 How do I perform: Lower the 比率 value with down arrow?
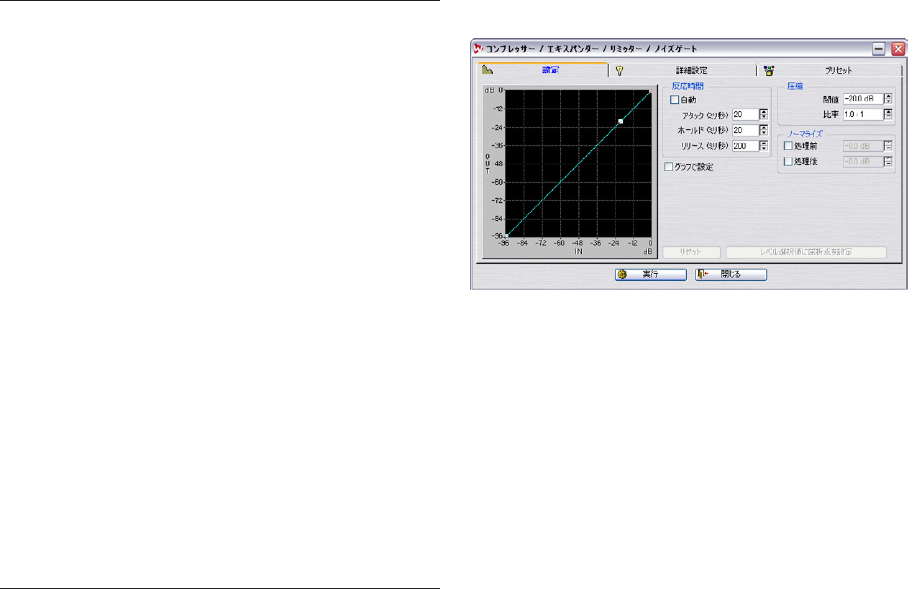tap(888, 118)
